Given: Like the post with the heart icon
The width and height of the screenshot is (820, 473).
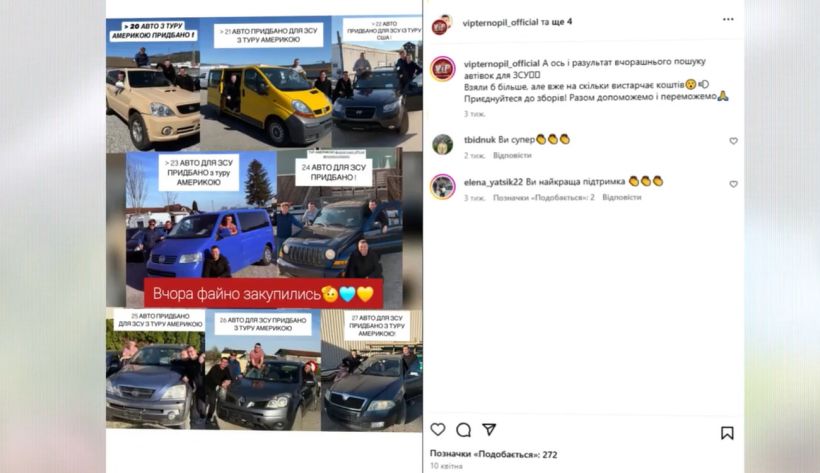Looking at the screenshot, I should 438,430.
